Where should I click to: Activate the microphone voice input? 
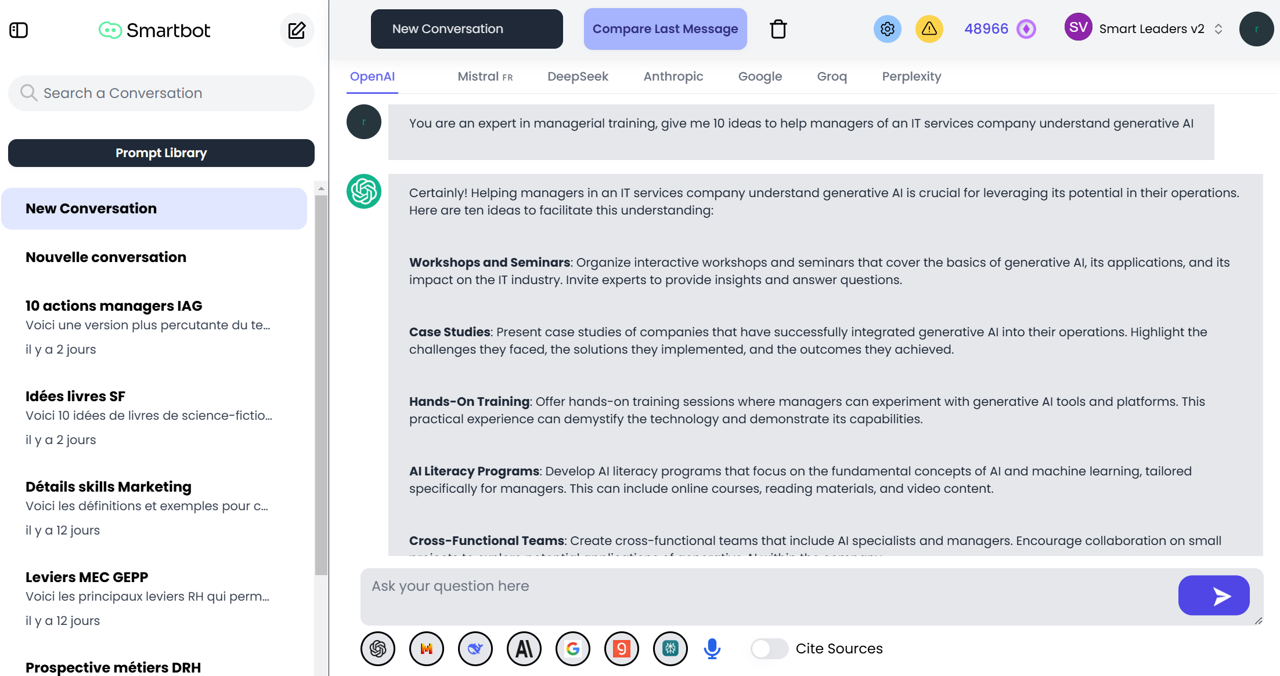tap(712, 649)
